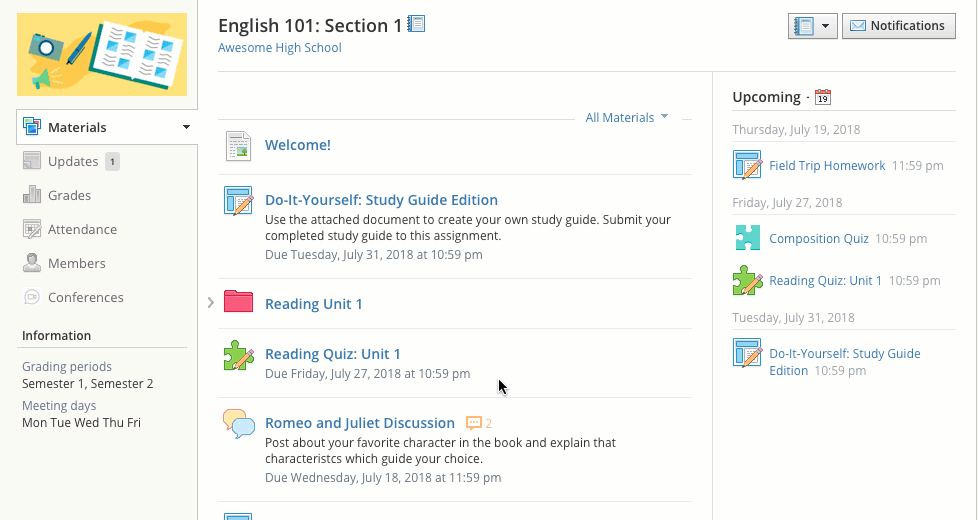The image size is (978, 520).
Task: Click the Notifications button
Action: point(898,26)
